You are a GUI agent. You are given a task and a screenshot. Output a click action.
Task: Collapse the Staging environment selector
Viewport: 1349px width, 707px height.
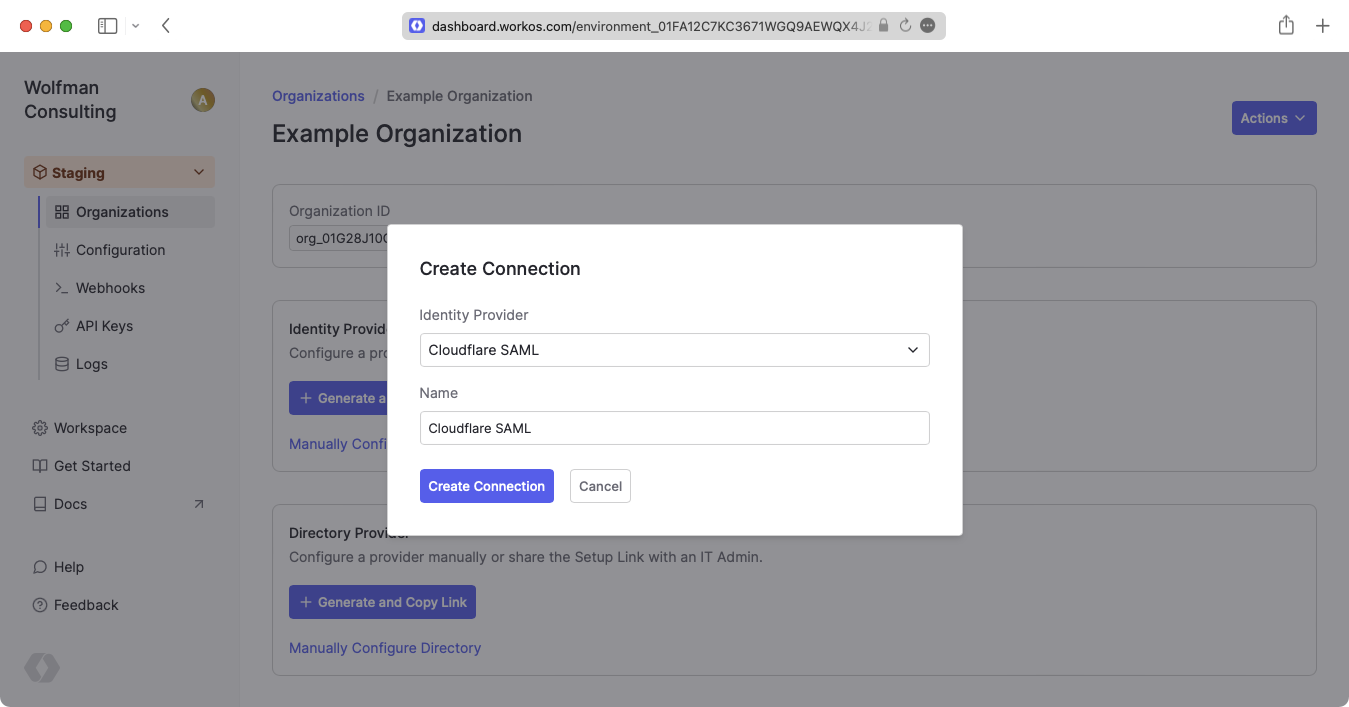click(197, 171)
